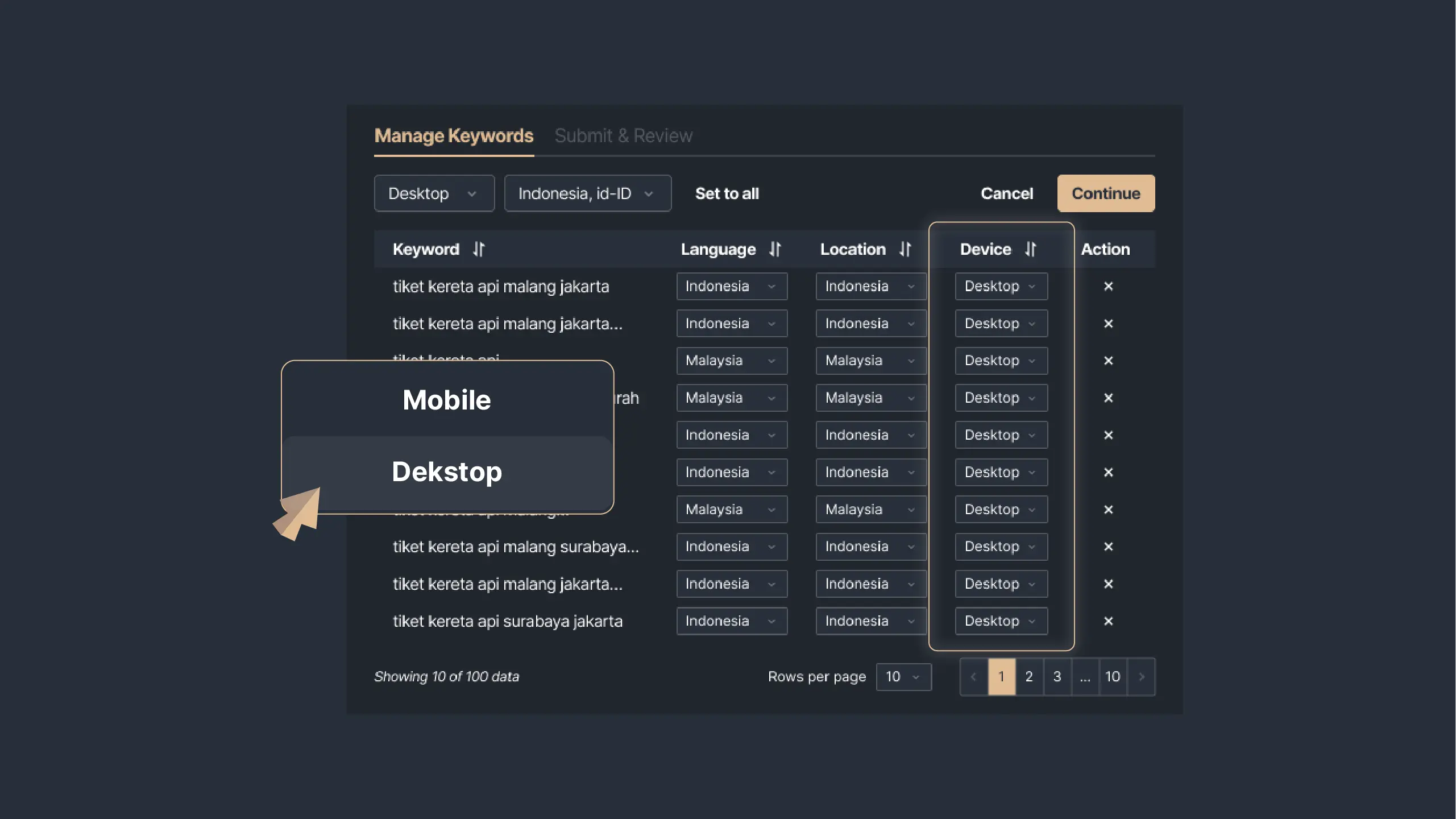
Task: Expand Rows per page dropdown
Action: 903,677
